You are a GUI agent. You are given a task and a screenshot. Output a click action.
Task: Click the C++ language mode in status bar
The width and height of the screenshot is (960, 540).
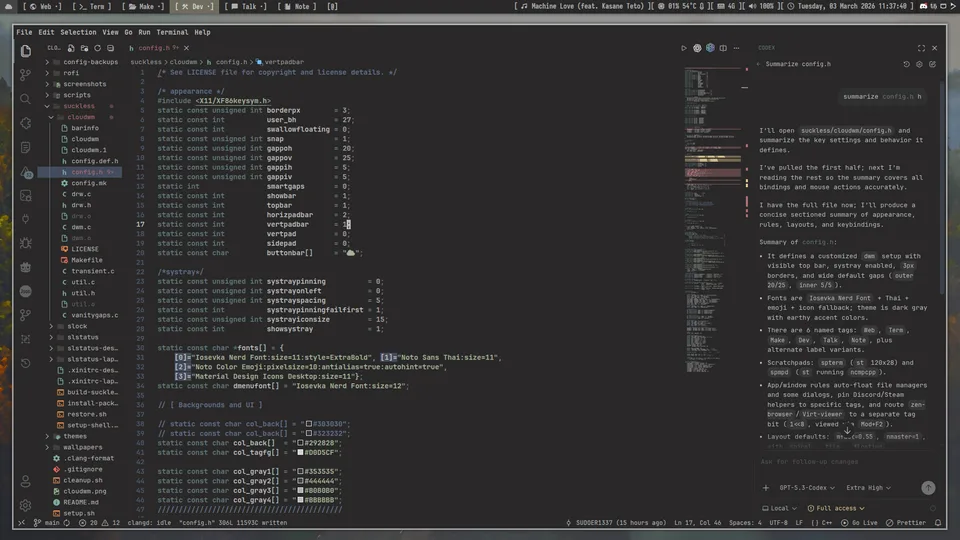click(822, 523)
